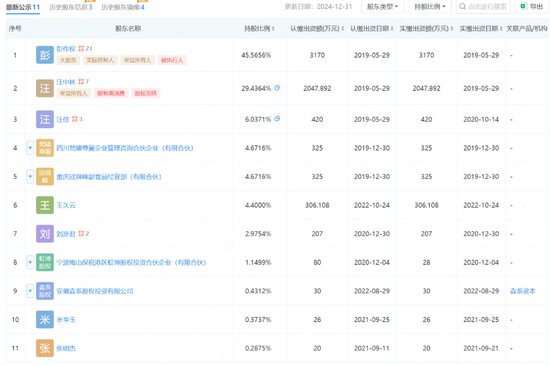This screenshot has height=366, width=550.
Task: Open the Sichuan partnership link in row 4
Action: point(125,148)
